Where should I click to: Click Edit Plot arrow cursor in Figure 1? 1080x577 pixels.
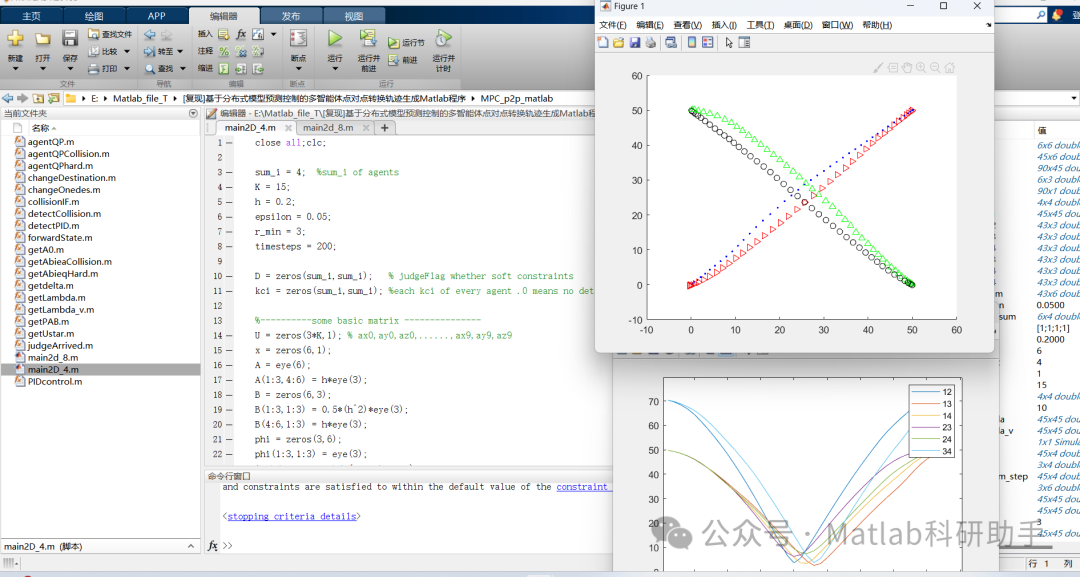729,43
